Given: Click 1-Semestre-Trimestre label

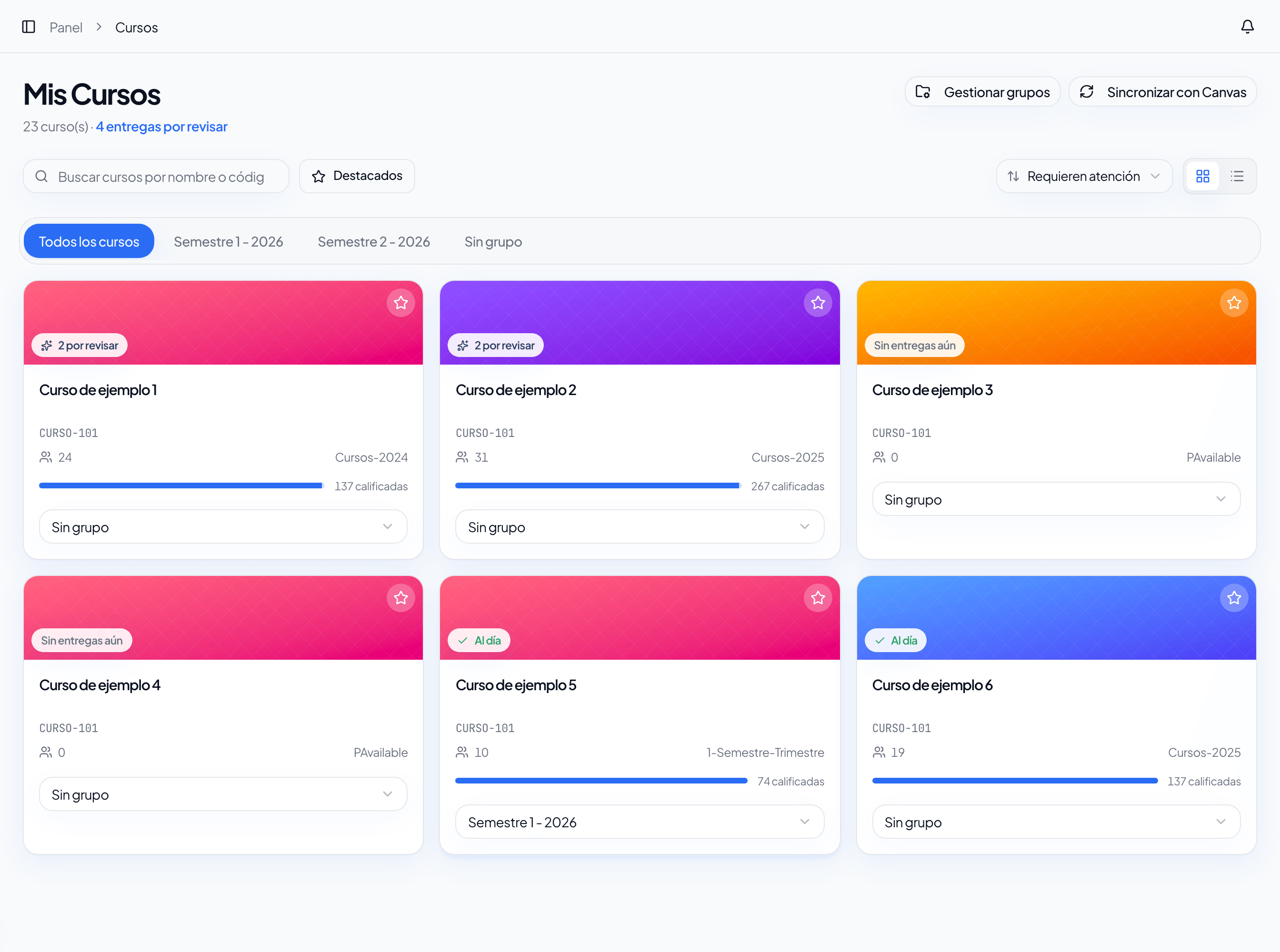Looking at the screenshot, I should 765,753.
